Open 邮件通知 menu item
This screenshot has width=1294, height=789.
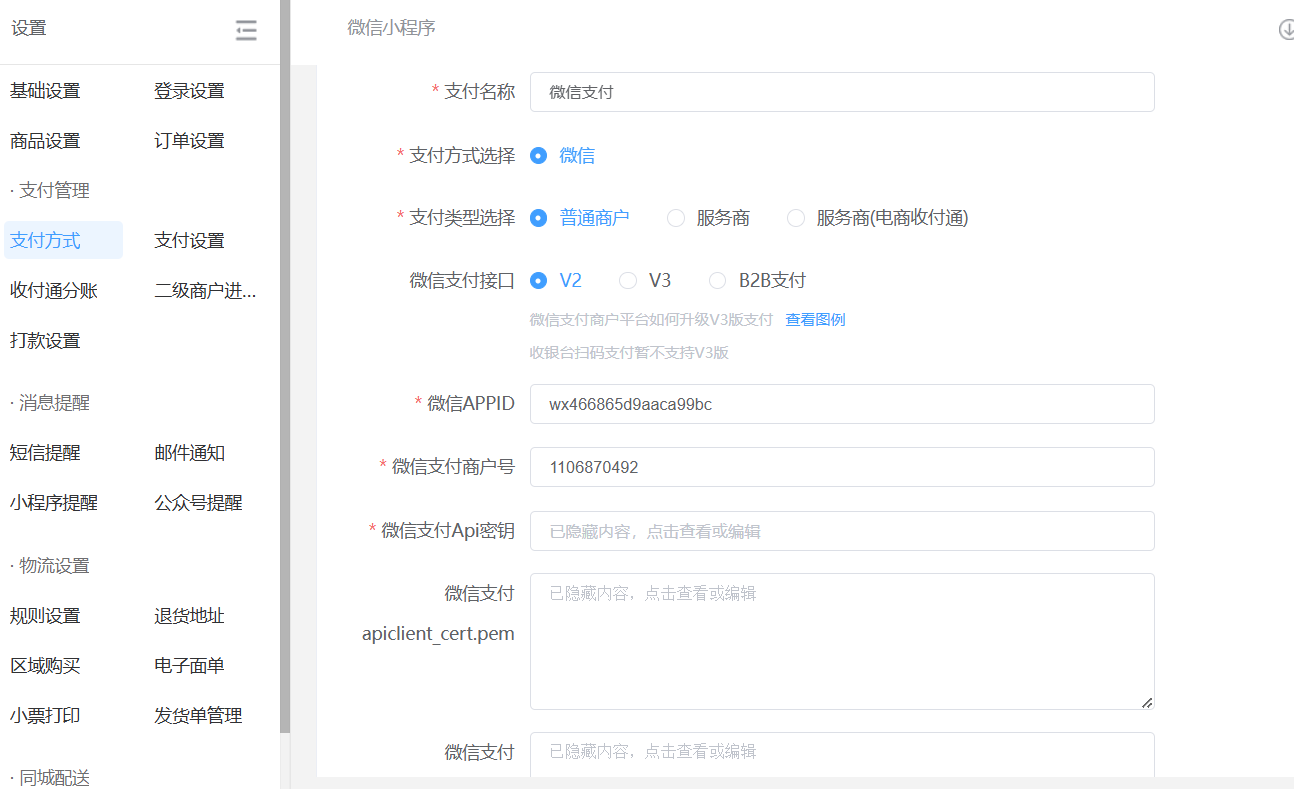189,453
